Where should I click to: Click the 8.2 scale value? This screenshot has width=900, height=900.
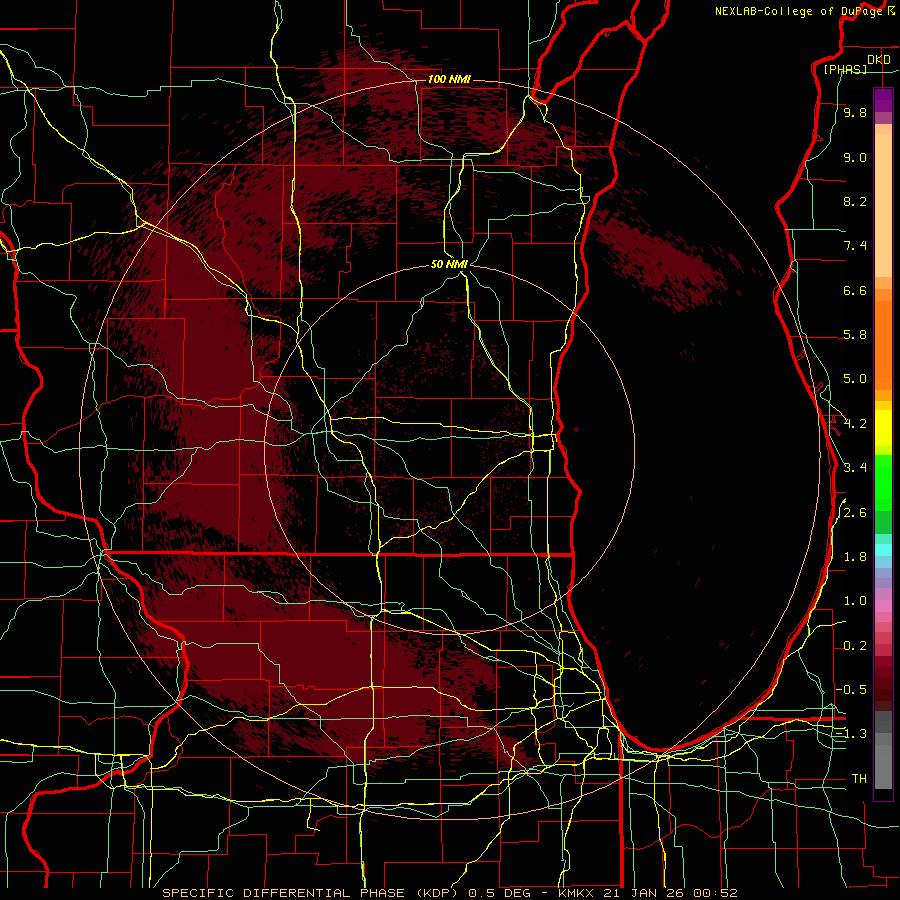click(x=855, y=202)
